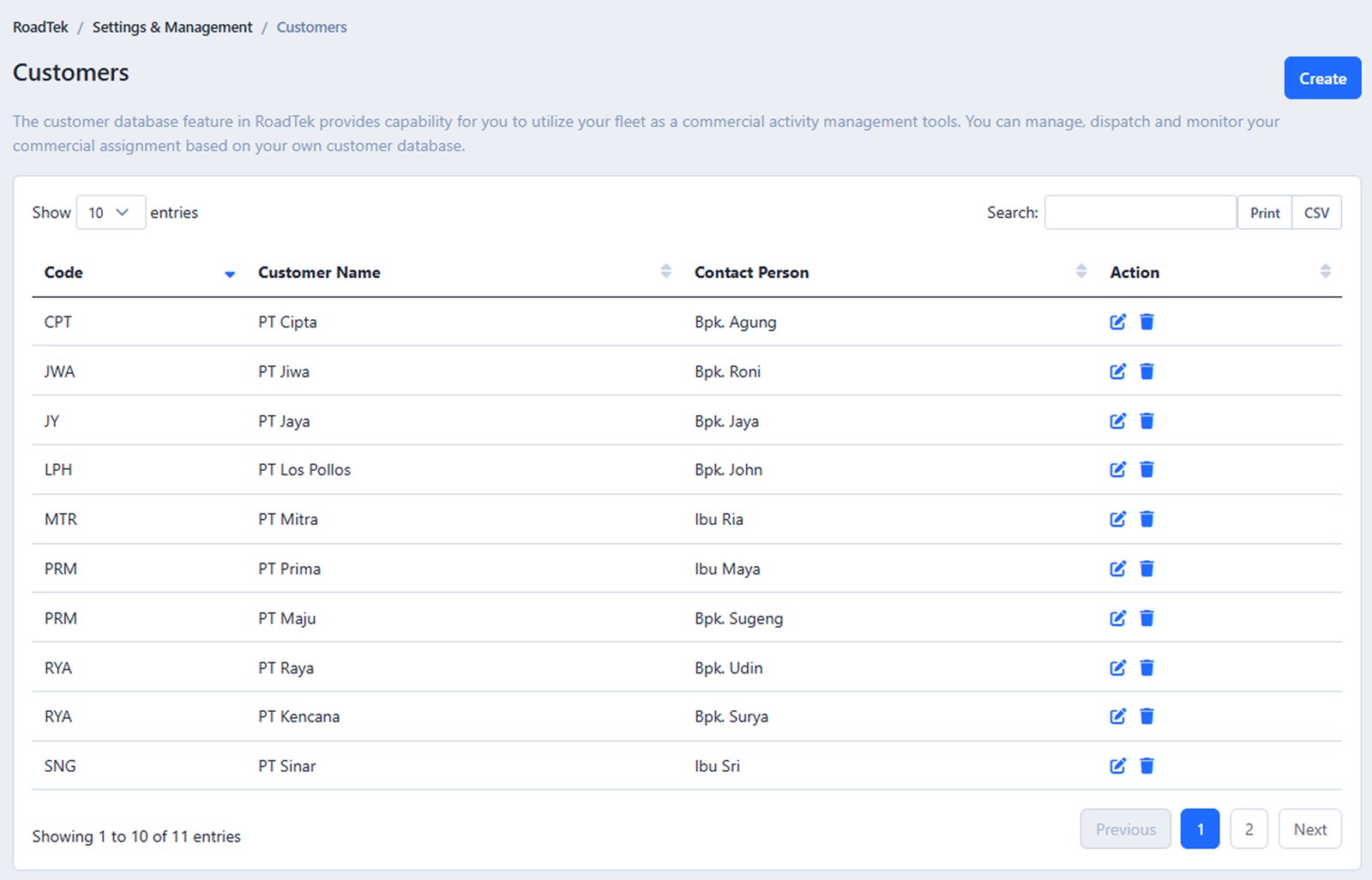This screenshot has height=880, width=1372.
Task: Open the edit icon for PT Los Pollos
Action: point(1117,469)
